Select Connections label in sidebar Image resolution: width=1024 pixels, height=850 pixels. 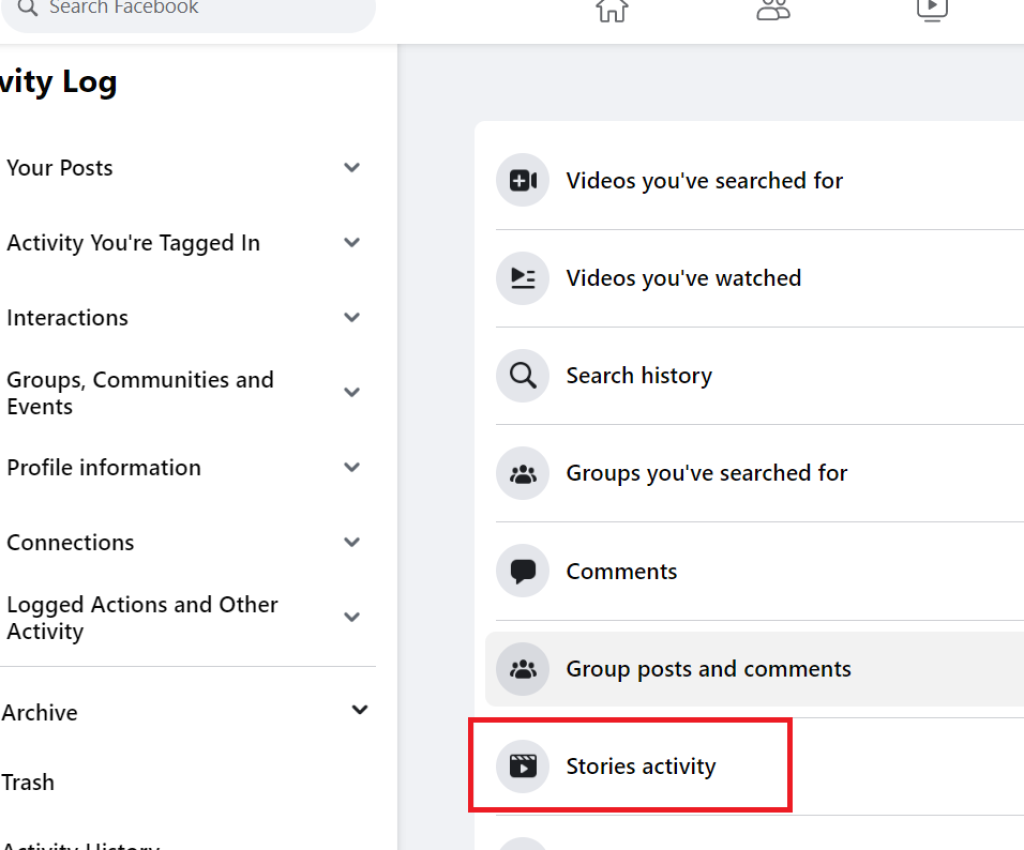pos(71,543)
